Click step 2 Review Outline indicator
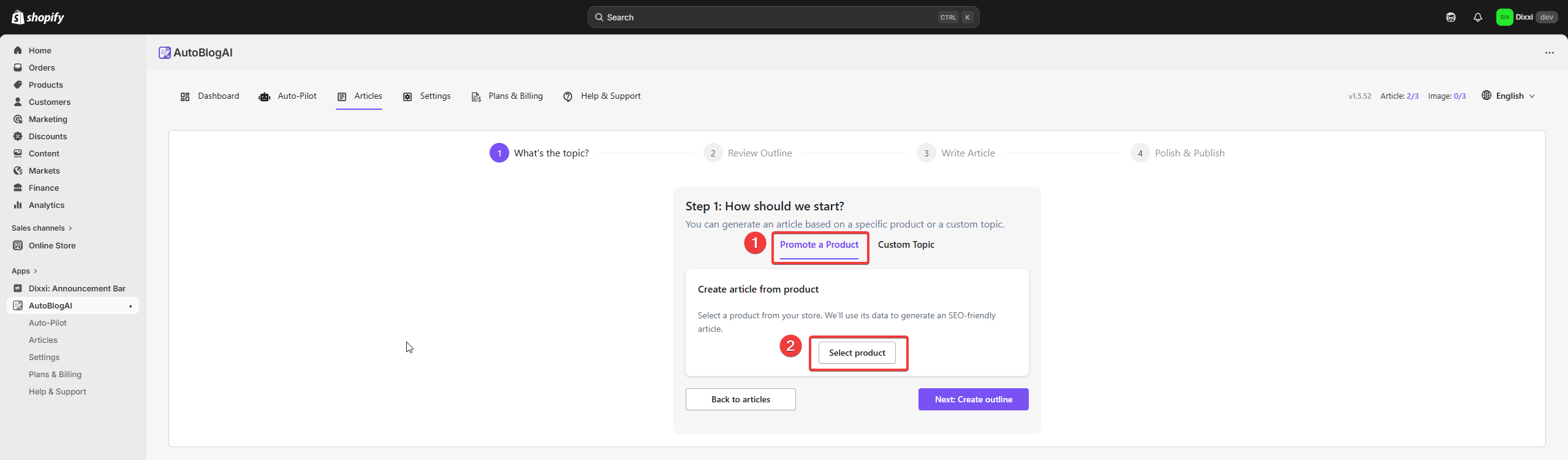The height and width of the screenshot is (460, 1568). pyautogui.click(x=748, y=153)
